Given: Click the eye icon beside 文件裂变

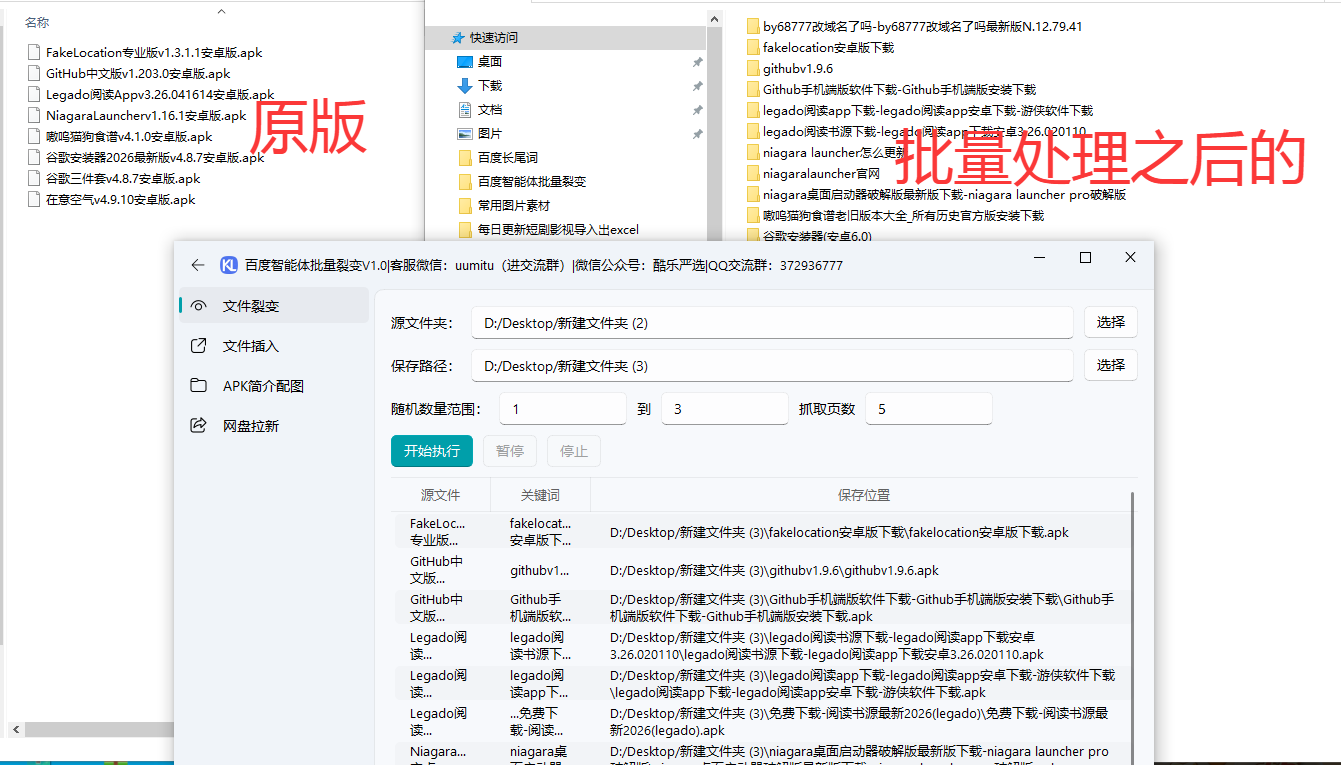Looking at the screenshot, I should tap(199, 306).
